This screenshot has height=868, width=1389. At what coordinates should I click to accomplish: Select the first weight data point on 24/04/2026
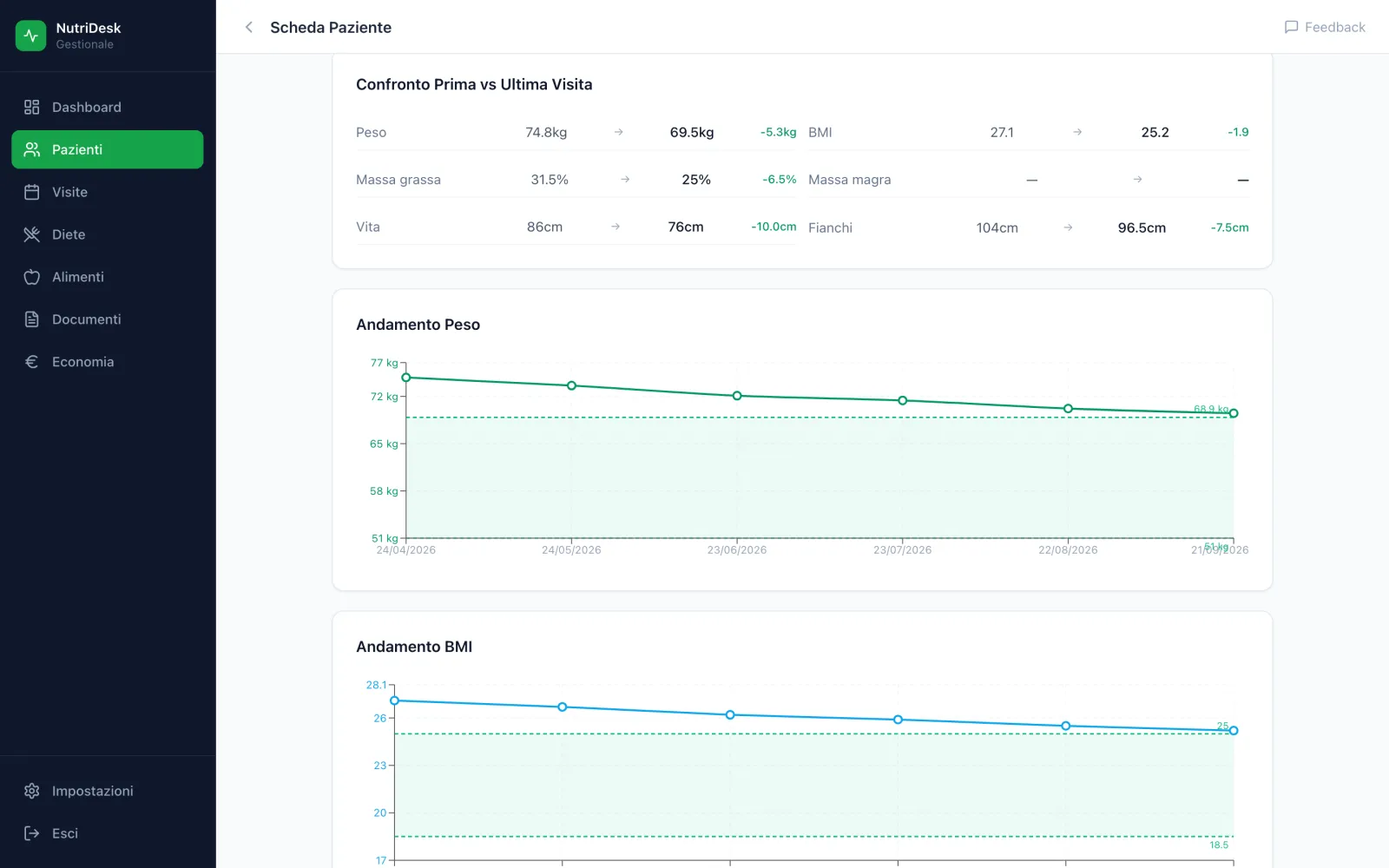click(x=406, y=378)
